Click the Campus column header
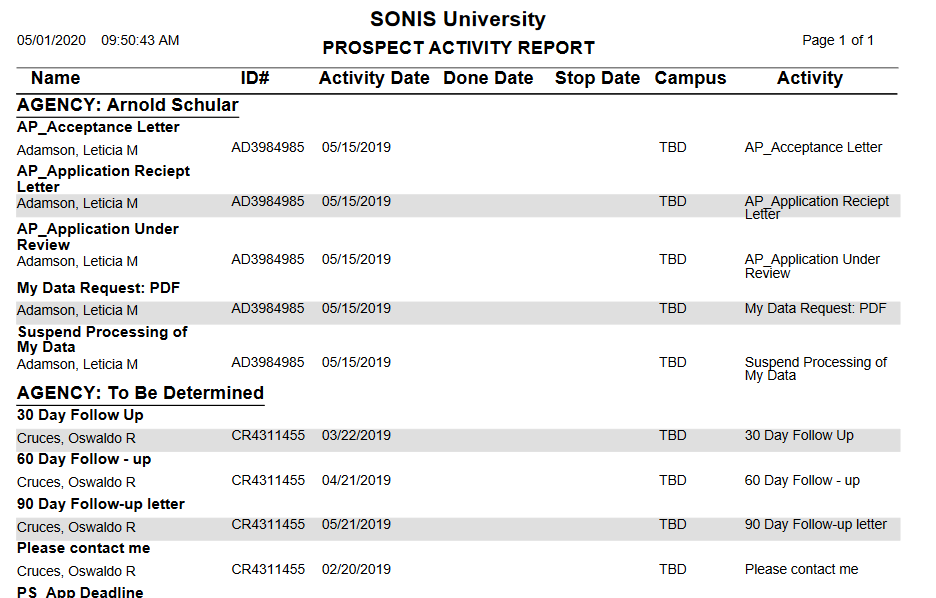The height and width of the screenshot is (598, 936). (x=690, y=78)
